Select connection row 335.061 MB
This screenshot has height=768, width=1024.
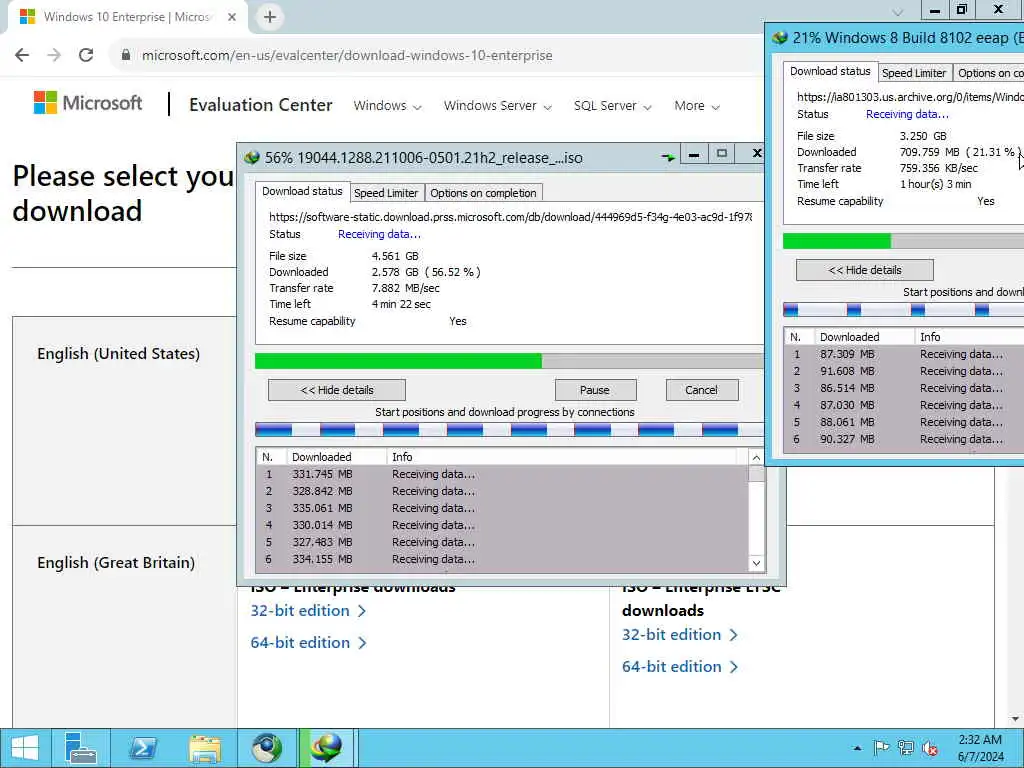click(x=502, y=508)
